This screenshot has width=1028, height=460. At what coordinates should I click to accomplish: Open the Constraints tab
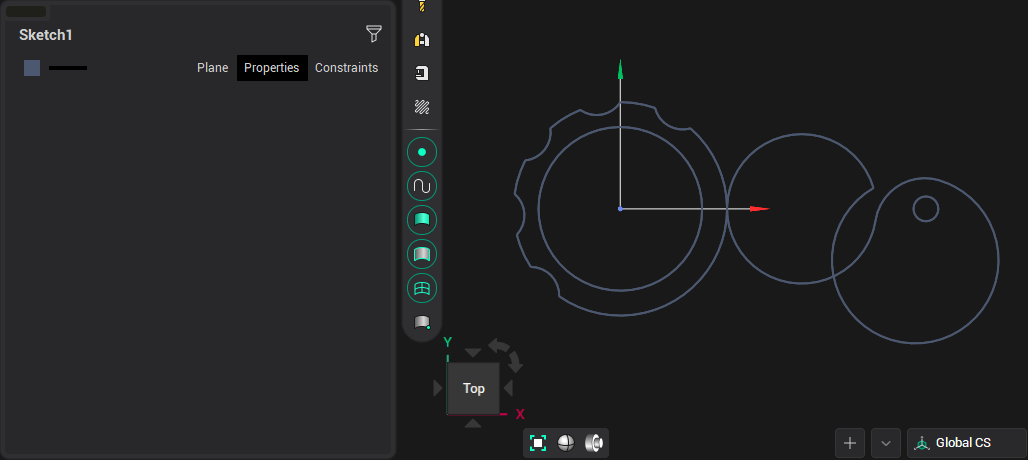coord(346,68)
